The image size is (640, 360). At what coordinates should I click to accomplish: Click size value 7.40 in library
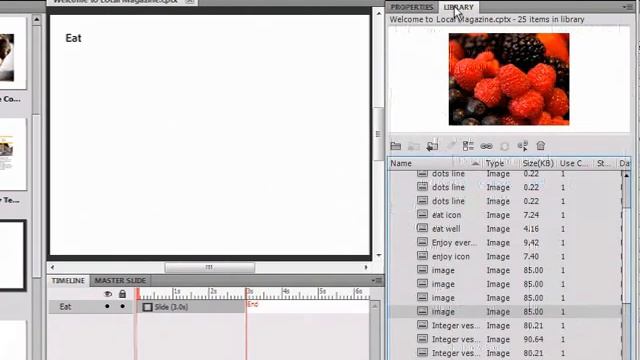(531, 256)
